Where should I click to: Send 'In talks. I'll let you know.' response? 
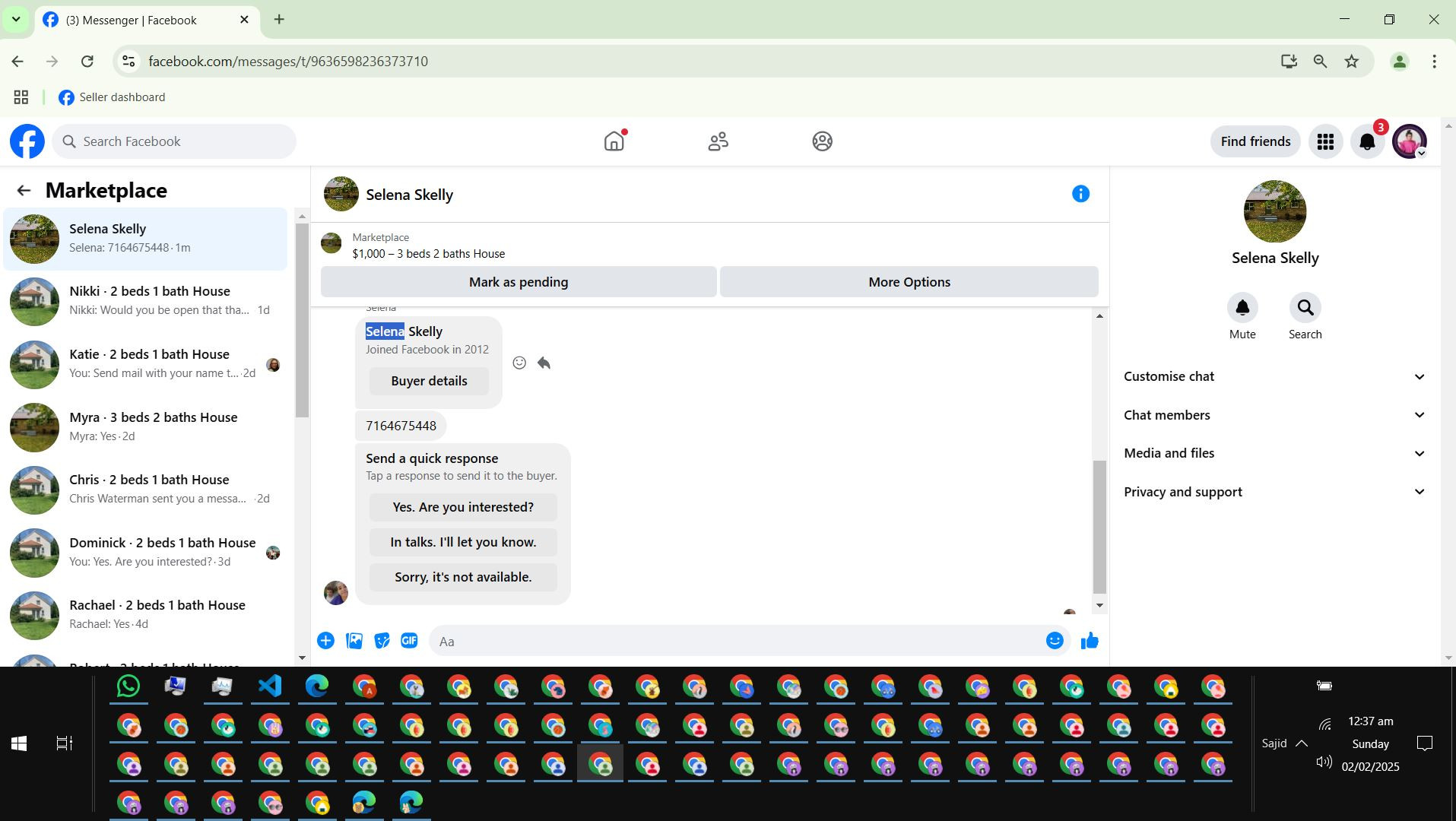[x=463, y=542]
